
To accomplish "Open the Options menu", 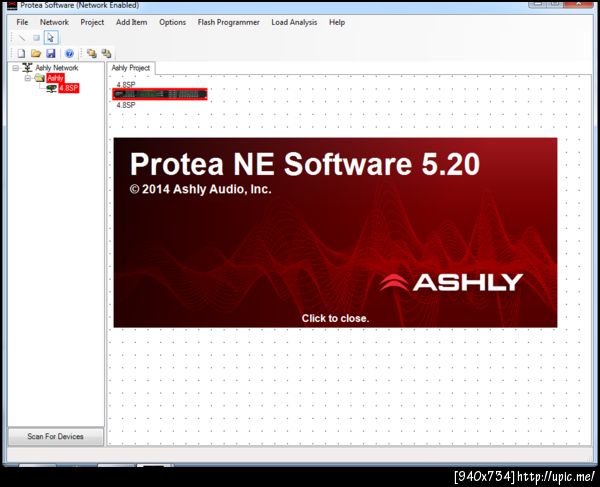I will 173,22.
